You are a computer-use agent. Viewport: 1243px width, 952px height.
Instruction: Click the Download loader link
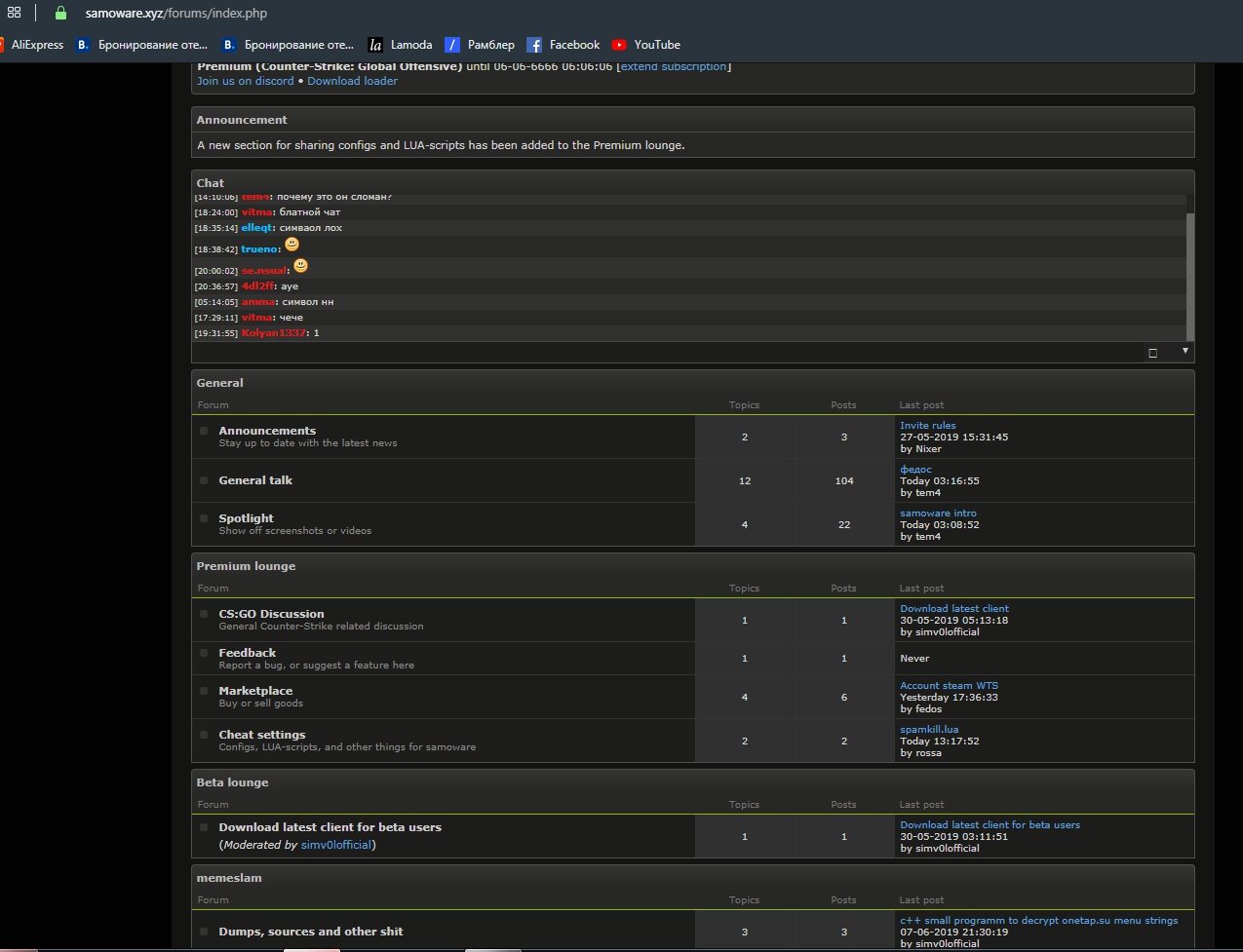pyautogui.click(x=352, y=81)
